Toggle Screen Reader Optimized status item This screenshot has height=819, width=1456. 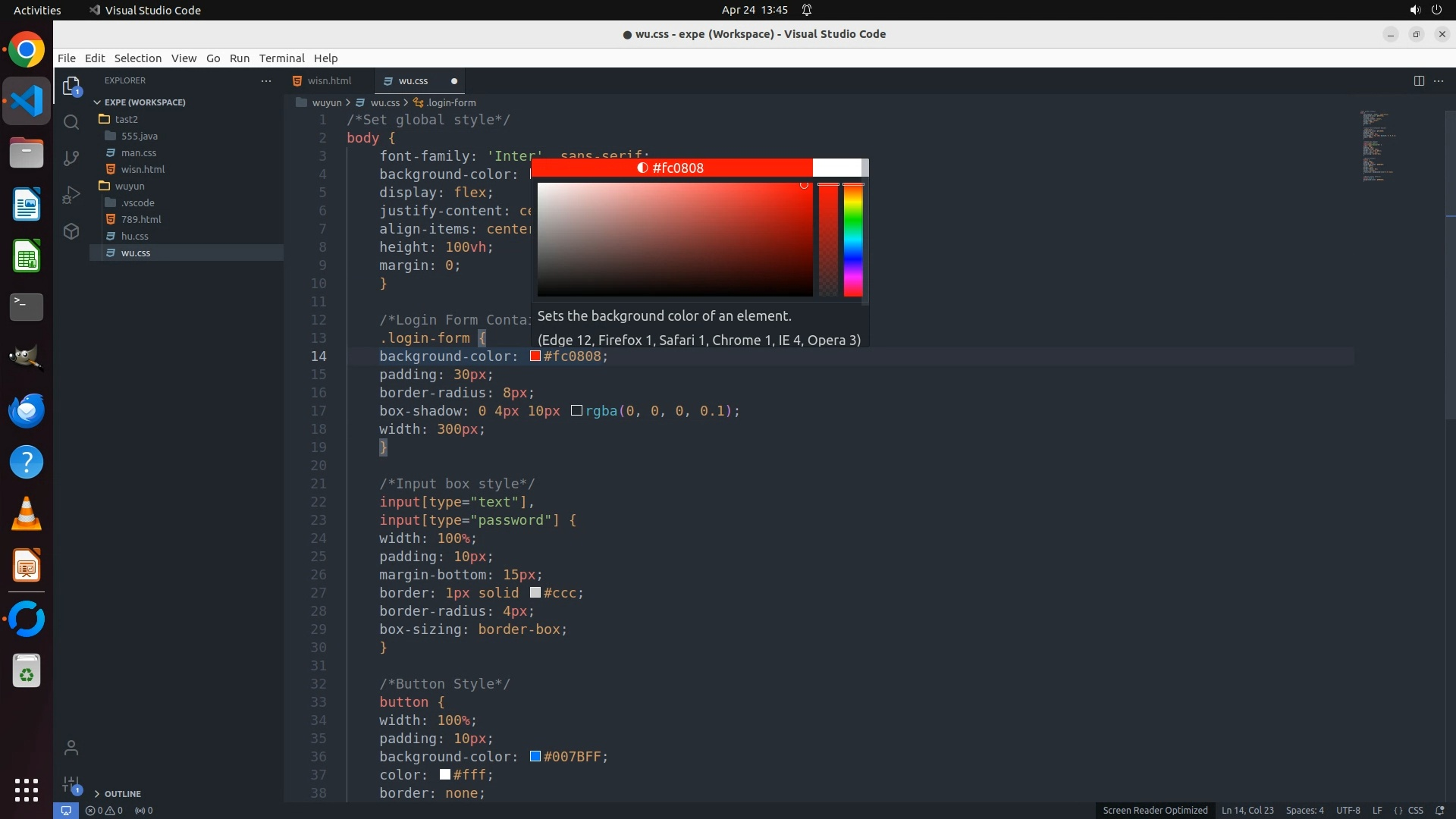point(1154,810)
